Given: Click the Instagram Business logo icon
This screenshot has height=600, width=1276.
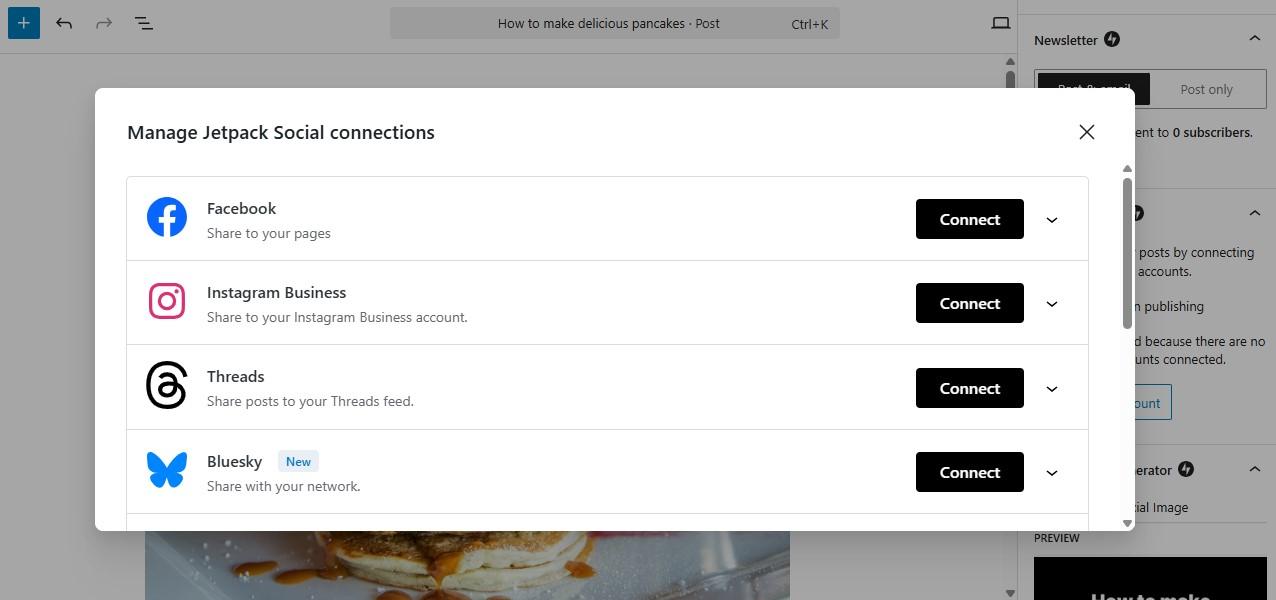Looking at the screenshot, I should point(166,301).
